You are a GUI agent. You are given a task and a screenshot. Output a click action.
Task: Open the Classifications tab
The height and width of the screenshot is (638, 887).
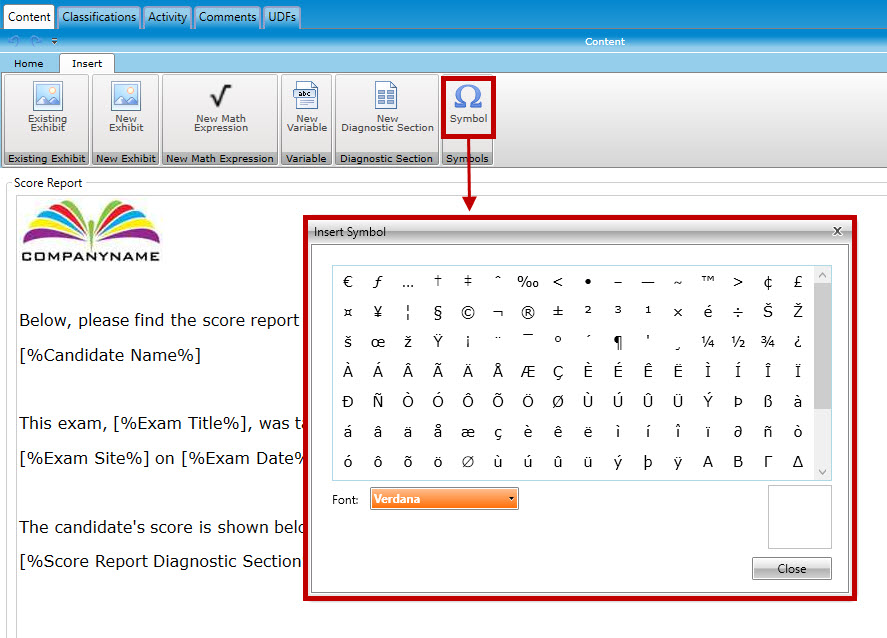click(x=98, y=17)
